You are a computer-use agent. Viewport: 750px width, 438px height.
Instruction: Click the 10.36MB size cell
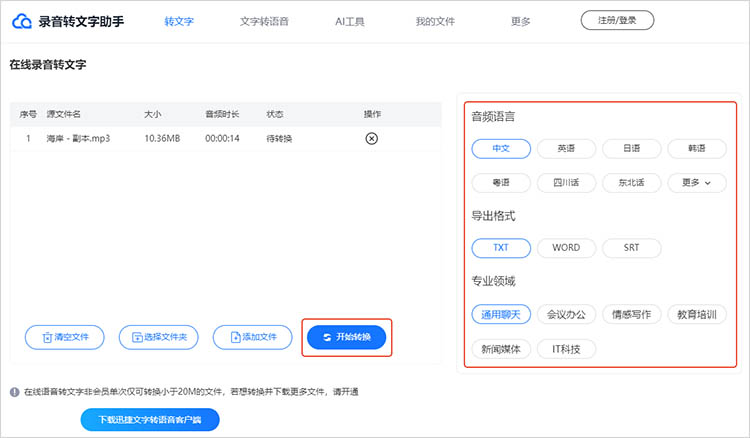pos(162,139)
